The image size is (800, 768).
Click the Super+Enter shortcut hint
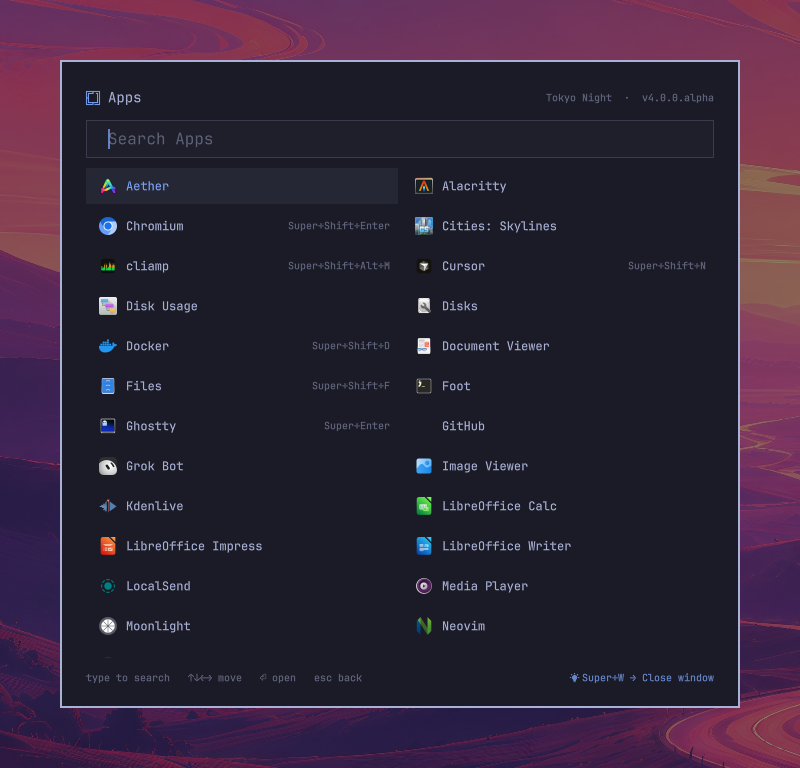(357, 426)
